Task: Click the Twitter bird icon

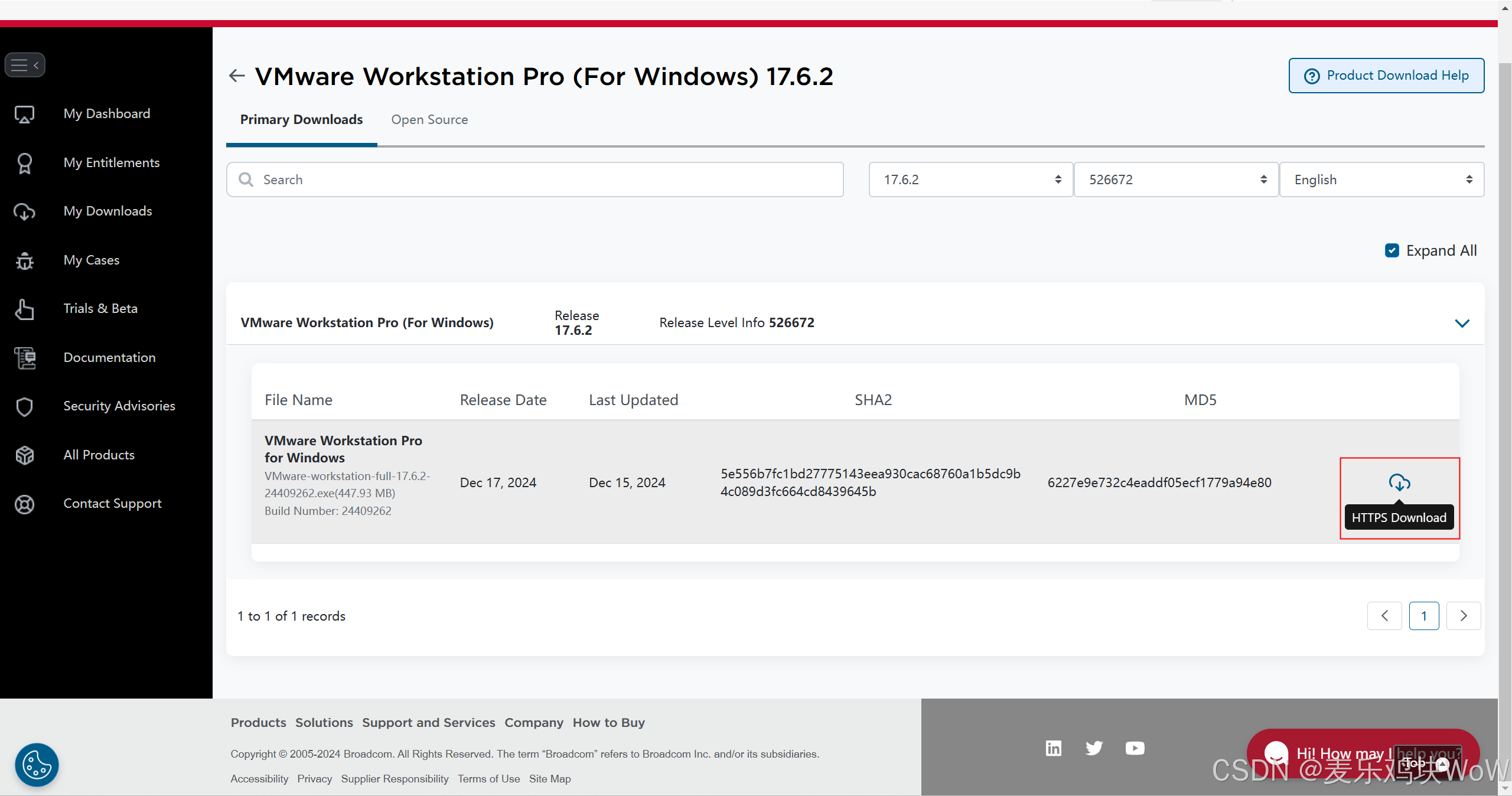Action: pos(1094,748)
